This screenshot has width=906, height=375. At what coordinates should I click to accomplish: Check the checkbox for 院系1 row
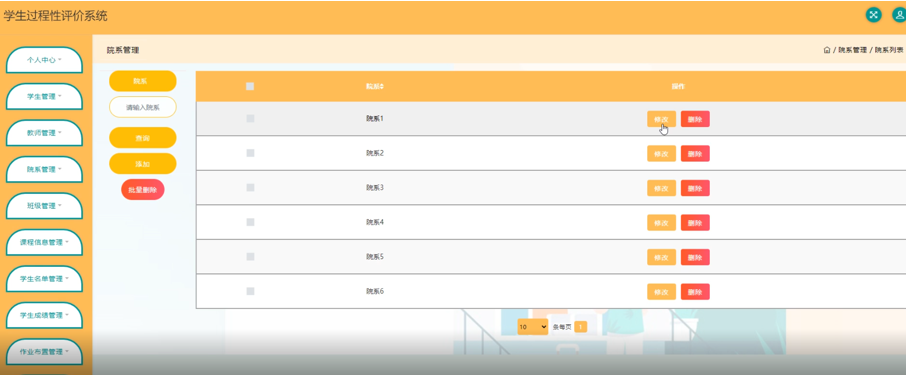250,118
